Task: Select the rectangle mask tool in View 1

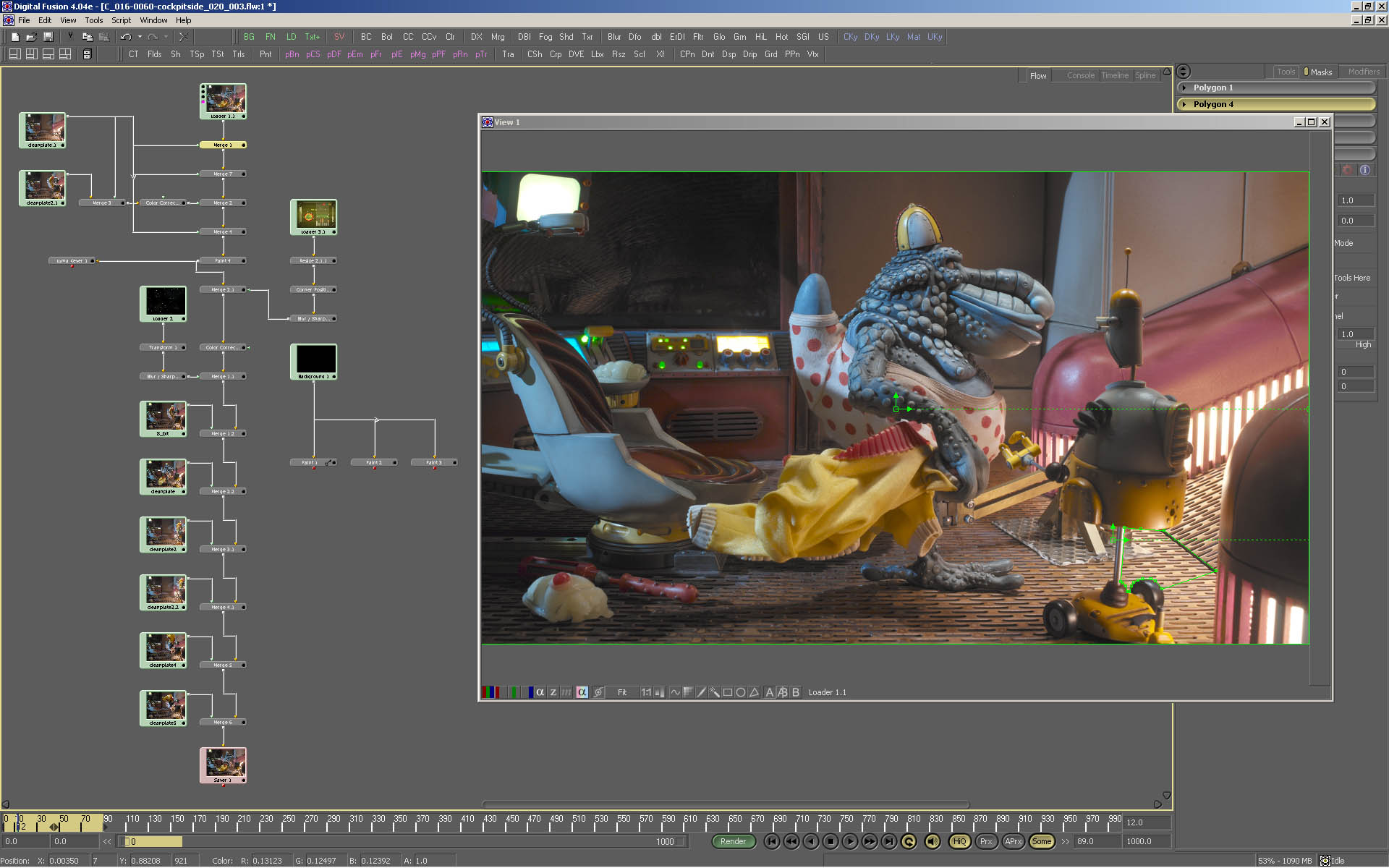Action: (728, 692)
